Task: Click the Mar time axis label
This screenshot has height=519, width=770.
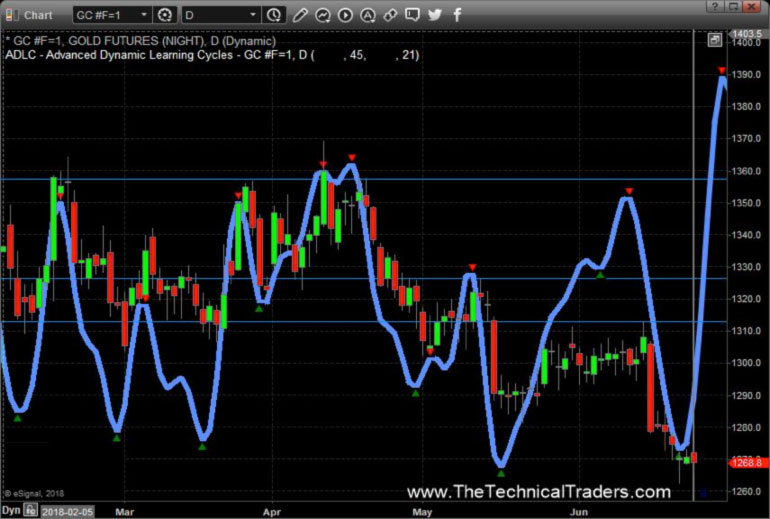Action: [x=124, y=512]
